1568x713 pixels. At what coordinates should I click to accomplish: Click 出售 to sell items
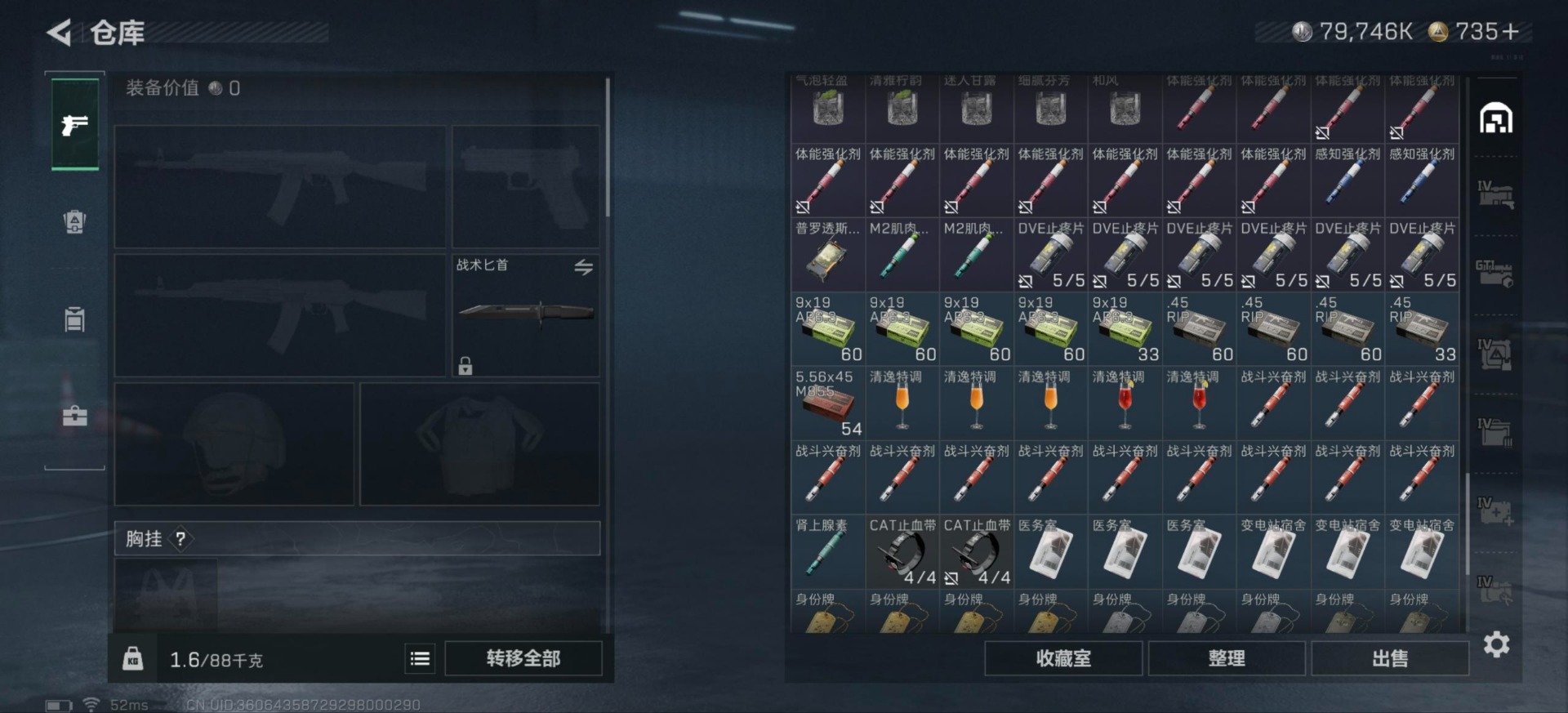(x=1390, y=658)
